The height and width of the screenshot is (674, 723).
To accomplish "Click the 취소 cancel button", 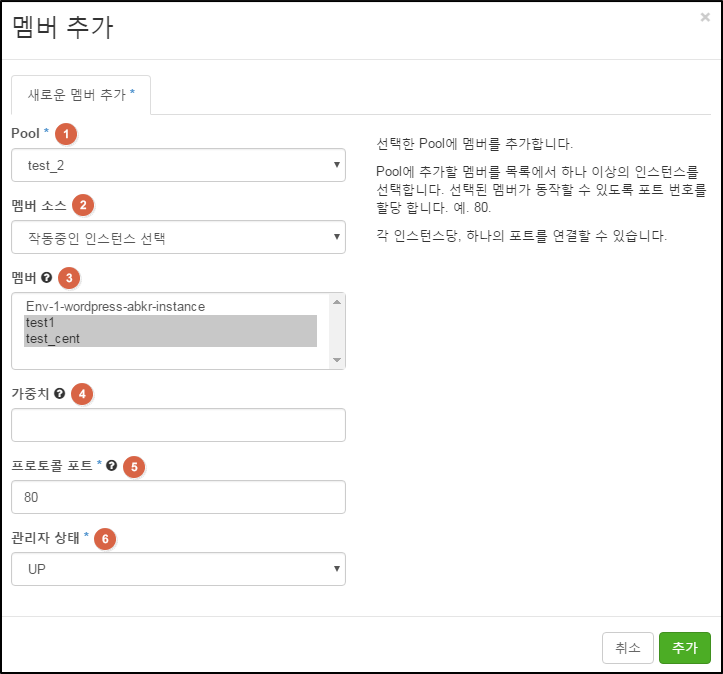I will tap(628, 648).
